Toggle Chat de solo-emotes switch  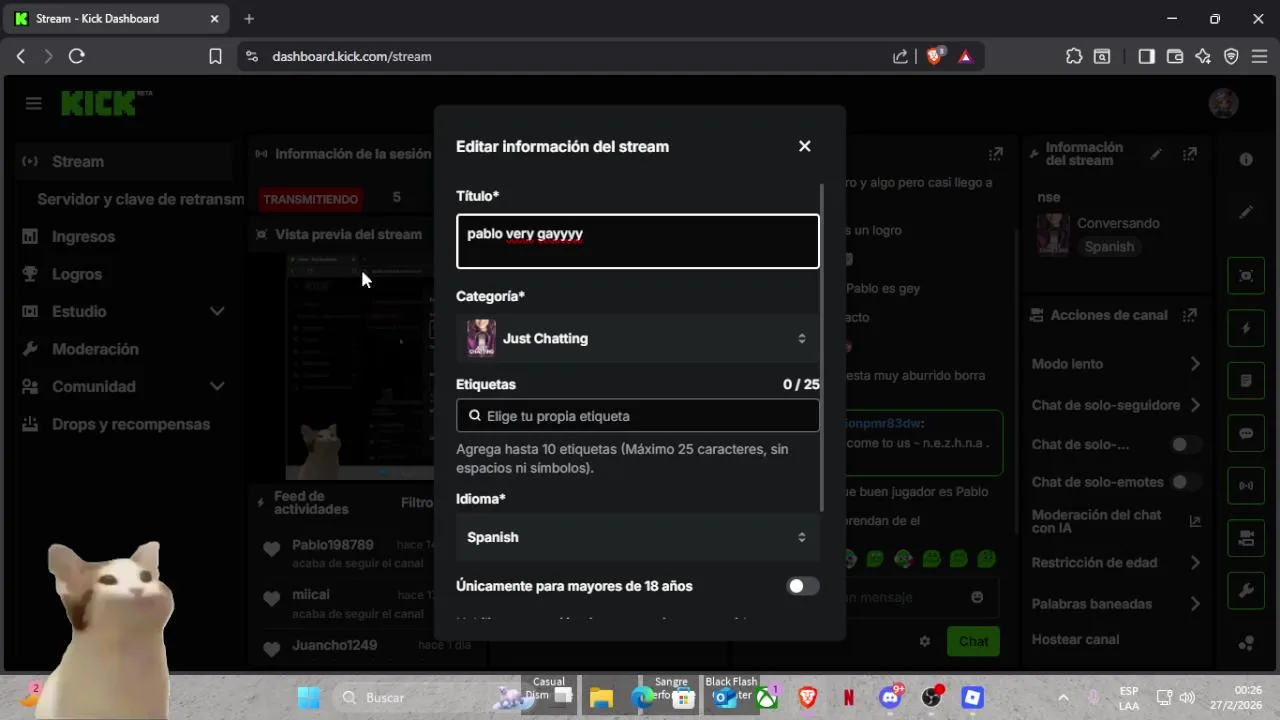(x=1186, y=482)
